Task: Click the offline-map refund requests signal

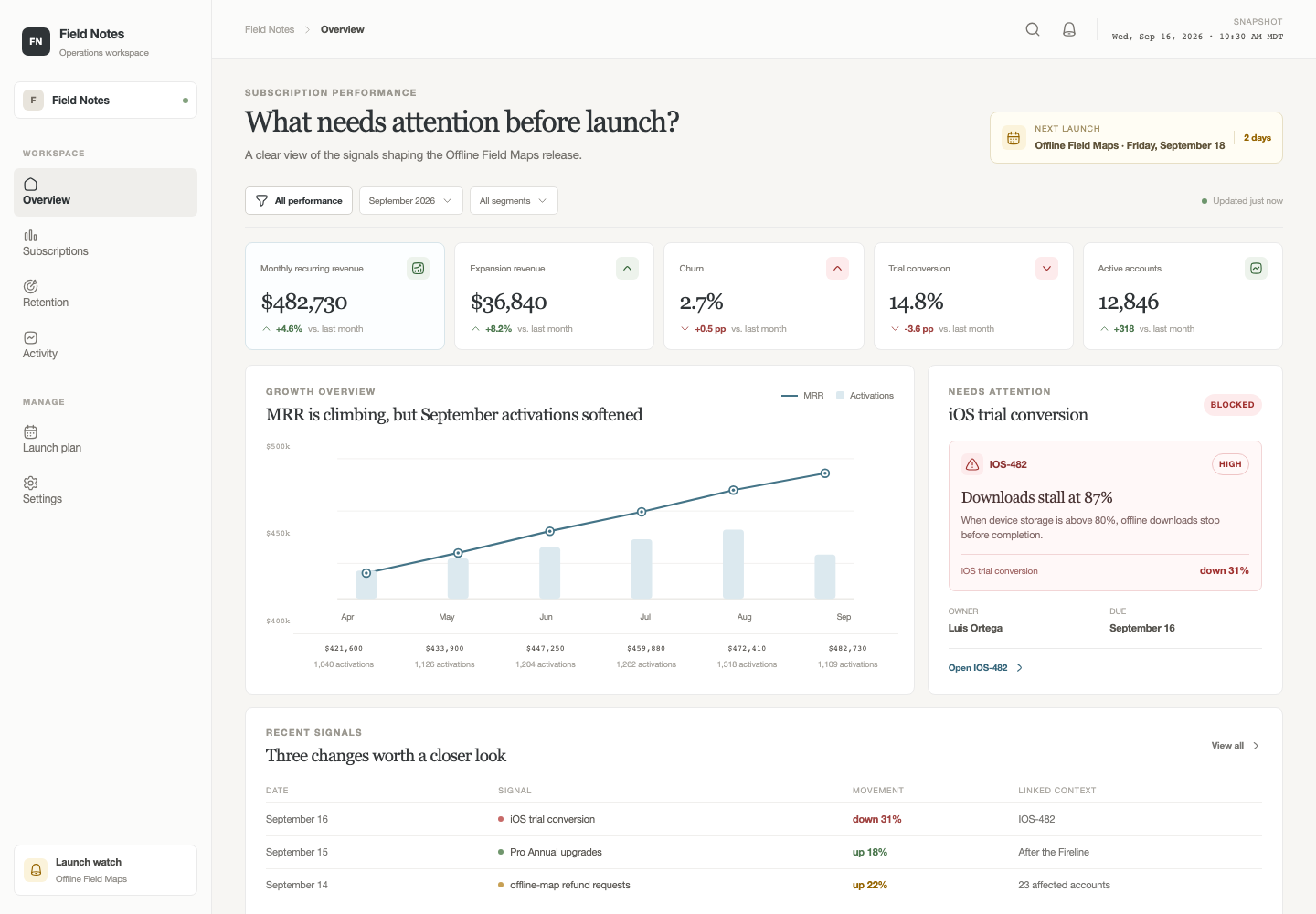Action: pyautogui.click(x=569, y=885)
